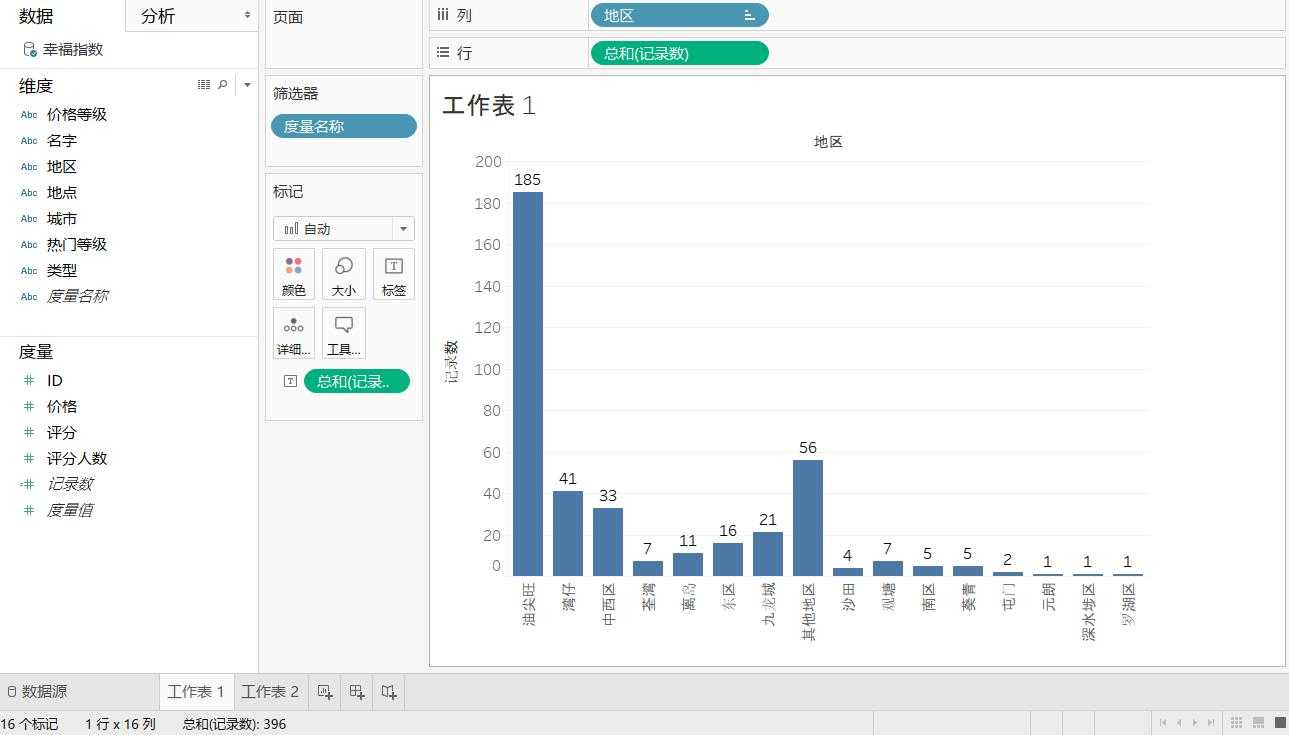Click the 其他地区 bar labeled 56
The image size is (1289, 735).
[x=808, y=517]
